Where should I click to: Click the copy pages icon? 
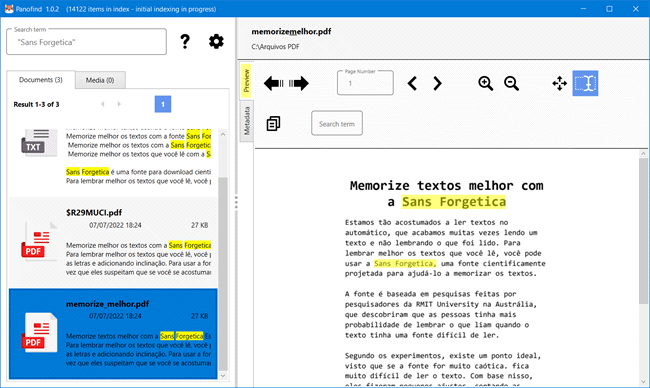click(x=273, y=123)
